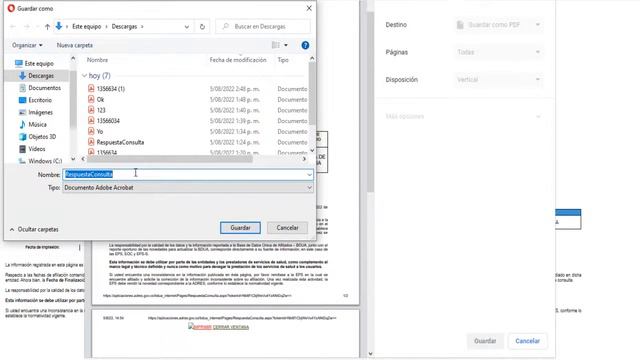Open Disposición dropdown in print panel
The width and height of the screenshot is (640, 360).
pos(499,80)
